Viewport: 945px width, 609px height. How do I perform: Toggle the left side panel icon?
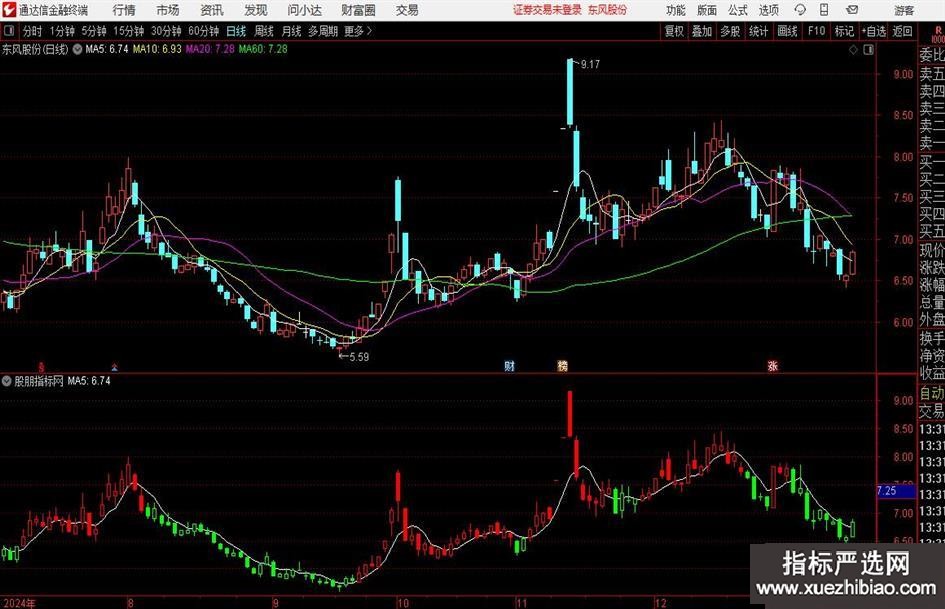click(8, 31)
